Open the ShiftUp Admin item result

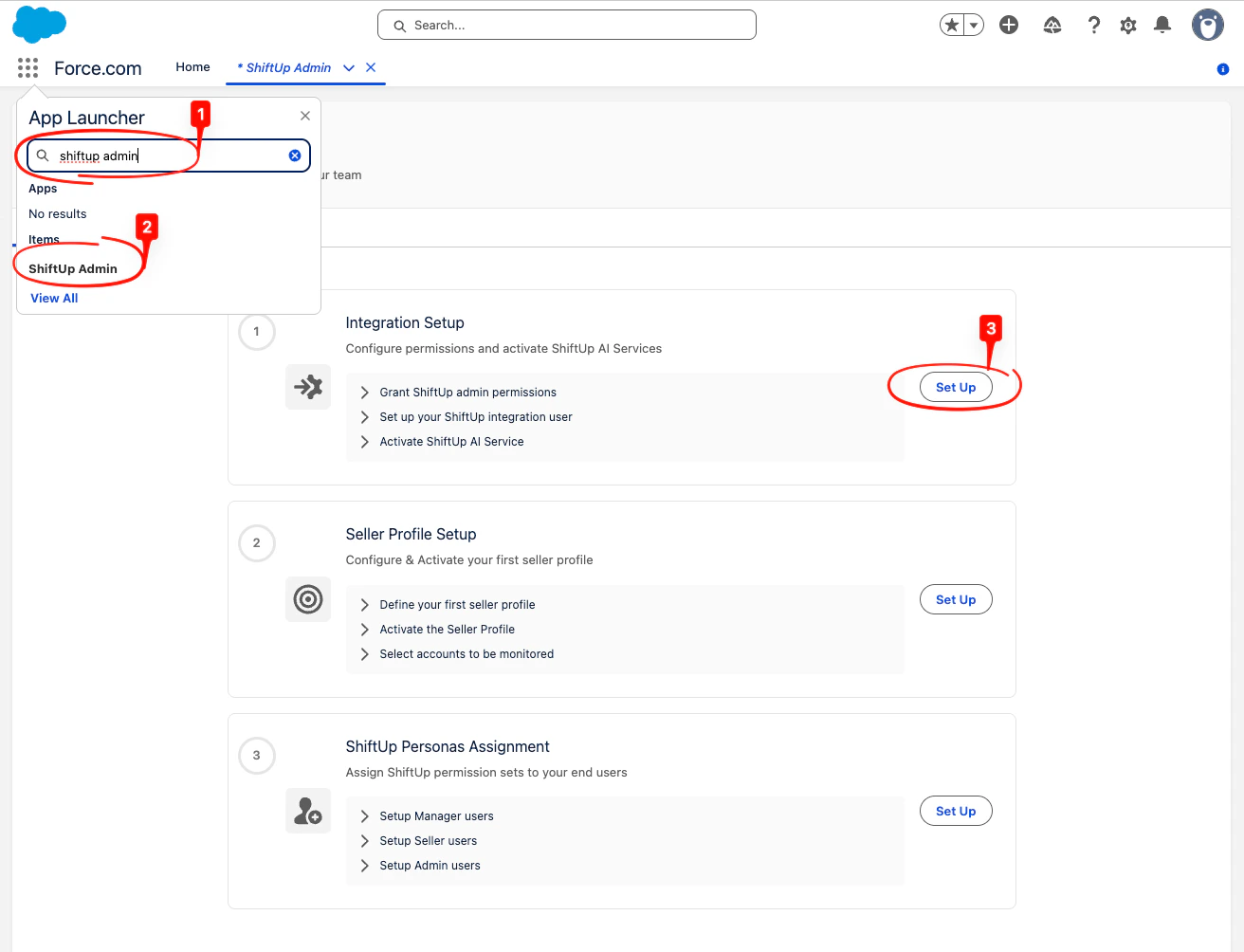(73, 269)
